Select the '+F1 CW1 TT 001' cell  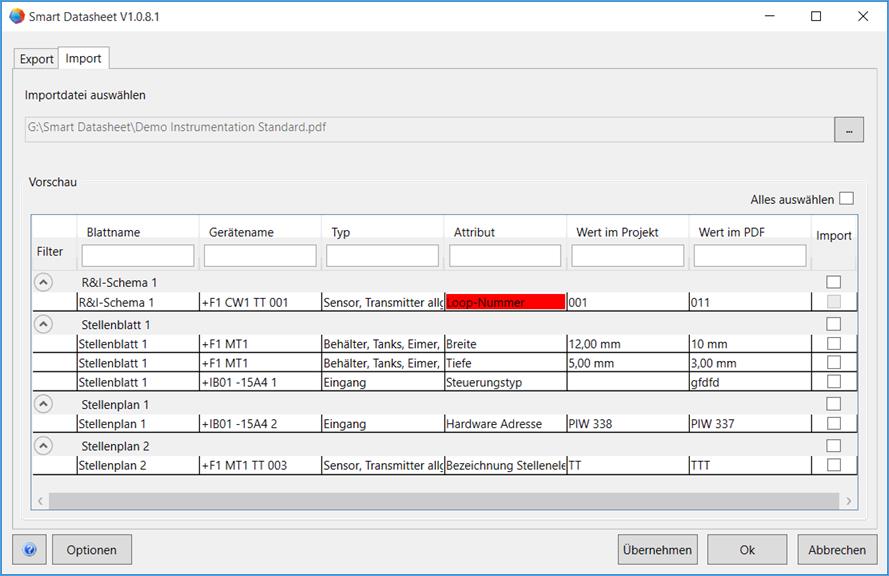point(260,302)
